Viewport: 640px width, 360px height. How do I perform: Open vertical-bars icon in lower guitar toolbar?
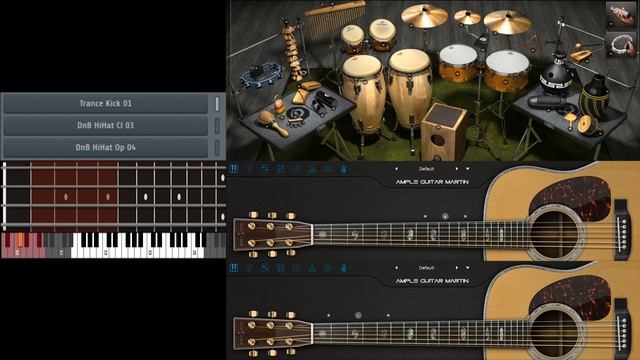(296, 268)
